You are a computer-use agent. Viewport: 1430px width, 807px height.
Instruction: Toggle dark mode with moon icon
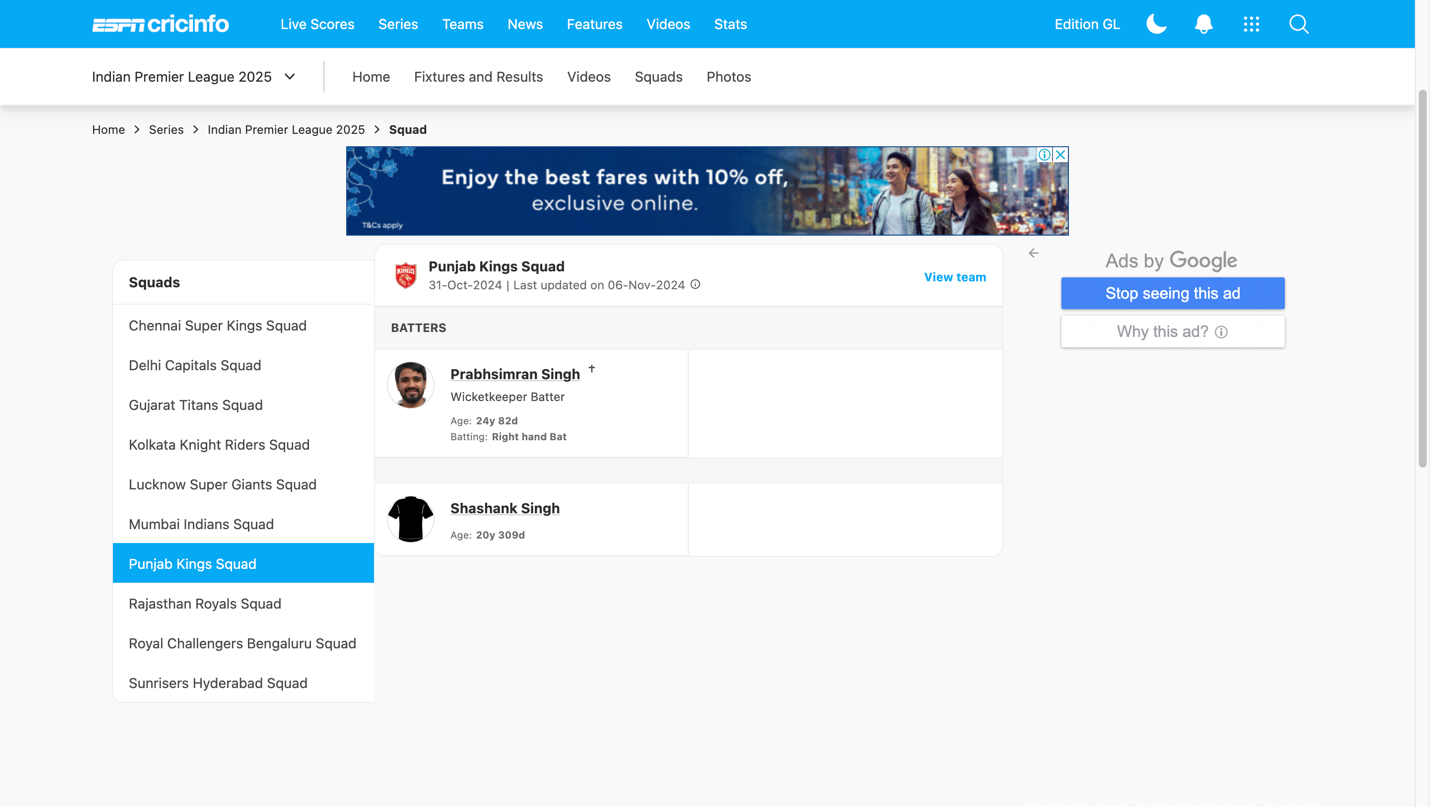point(1156,24)
